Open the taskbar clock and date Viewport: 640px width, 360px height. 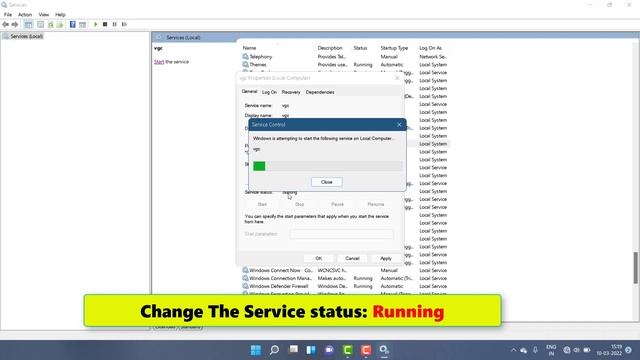click(609, 350)
